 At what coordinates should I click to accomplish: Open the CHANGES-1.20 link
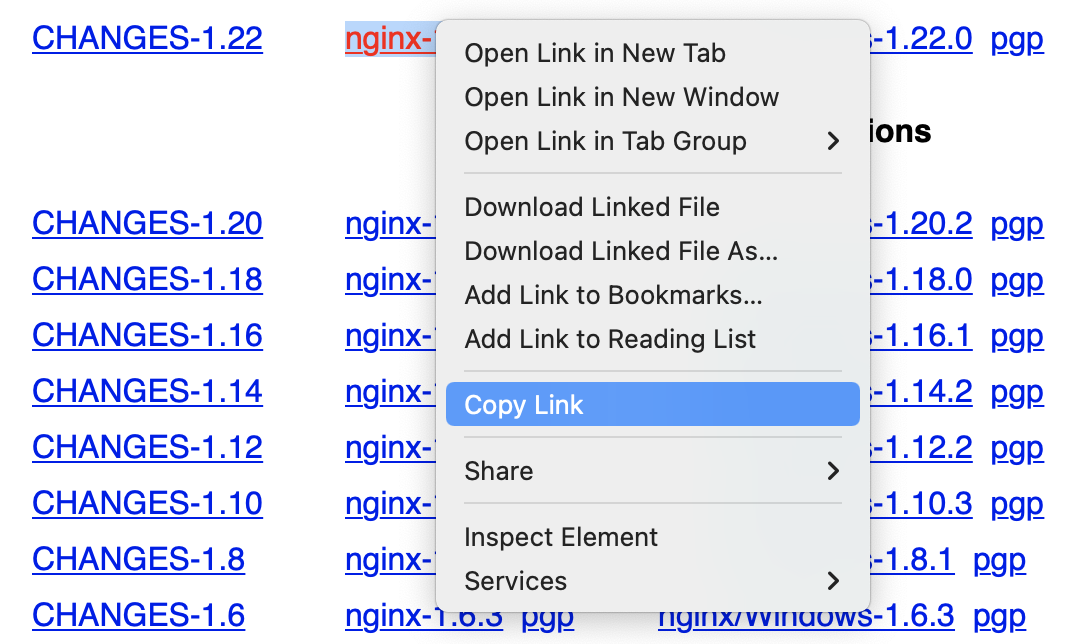click(x=147, y=223)
